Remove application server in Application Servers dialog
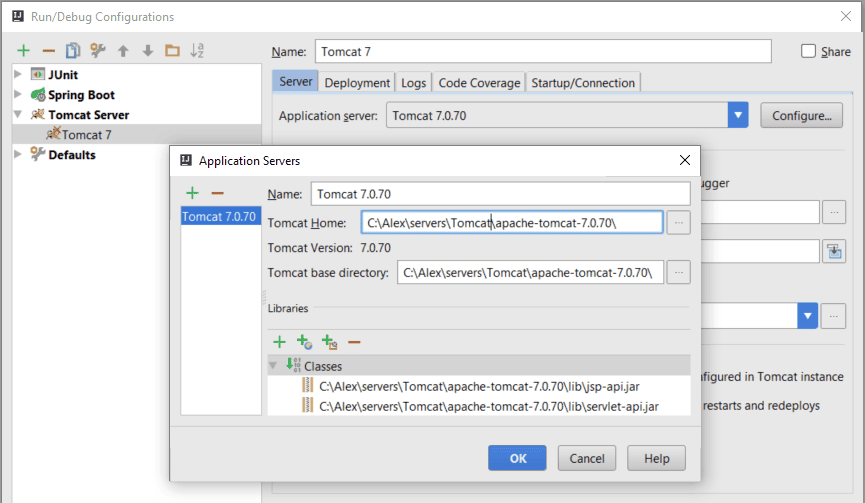Image resolution: width=865 pixels, height=503 pixels. pyautogui.click(x=217, y=193)
